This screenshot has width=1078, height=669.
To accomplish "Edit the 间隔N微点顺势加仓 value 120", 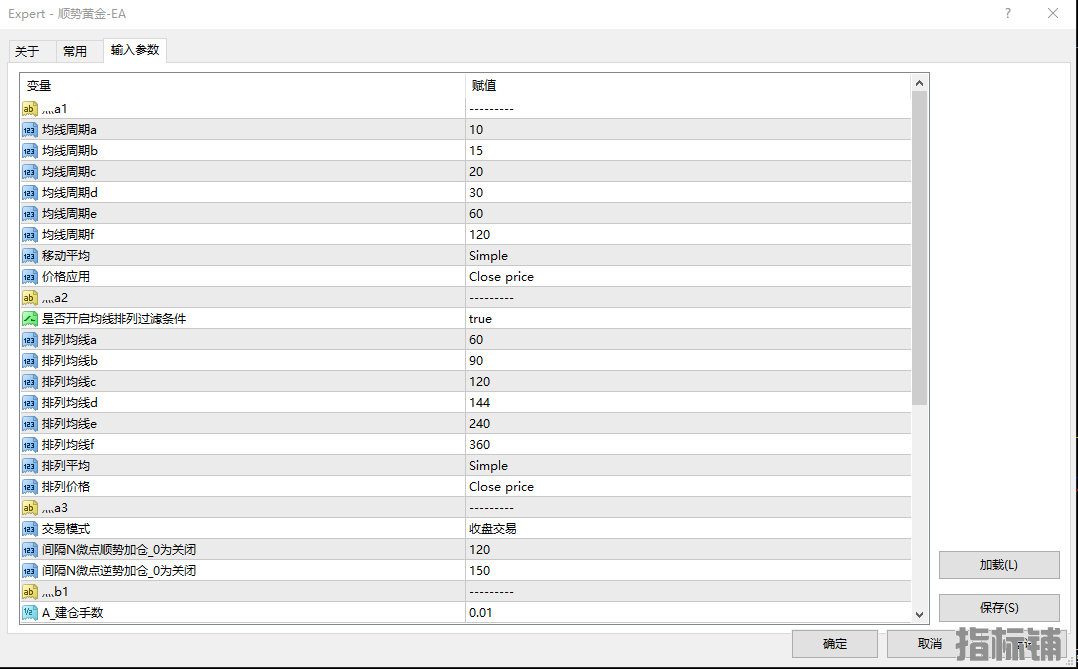I will (688, 549).
